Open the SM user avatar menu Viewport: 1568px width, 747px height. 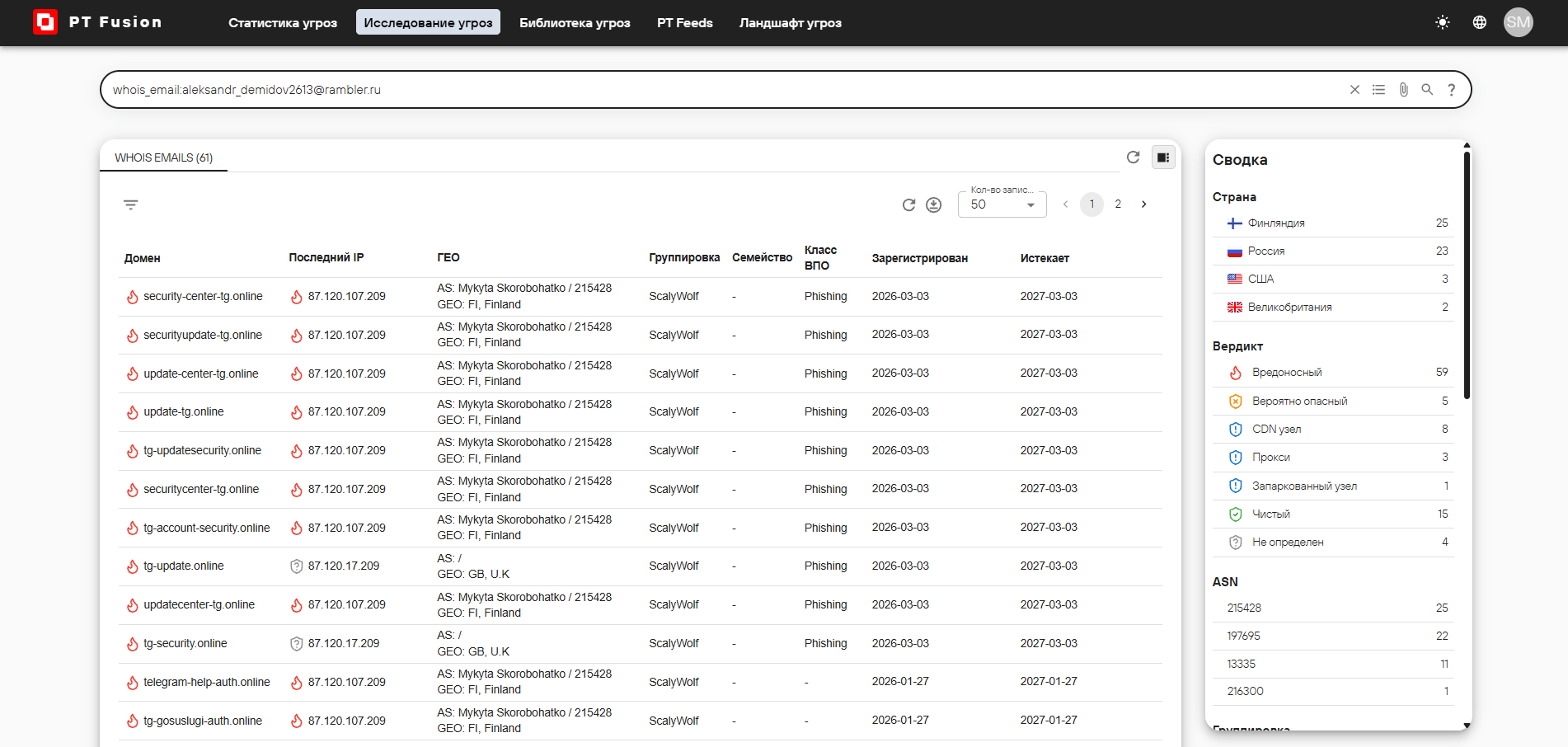point(1518,22)
